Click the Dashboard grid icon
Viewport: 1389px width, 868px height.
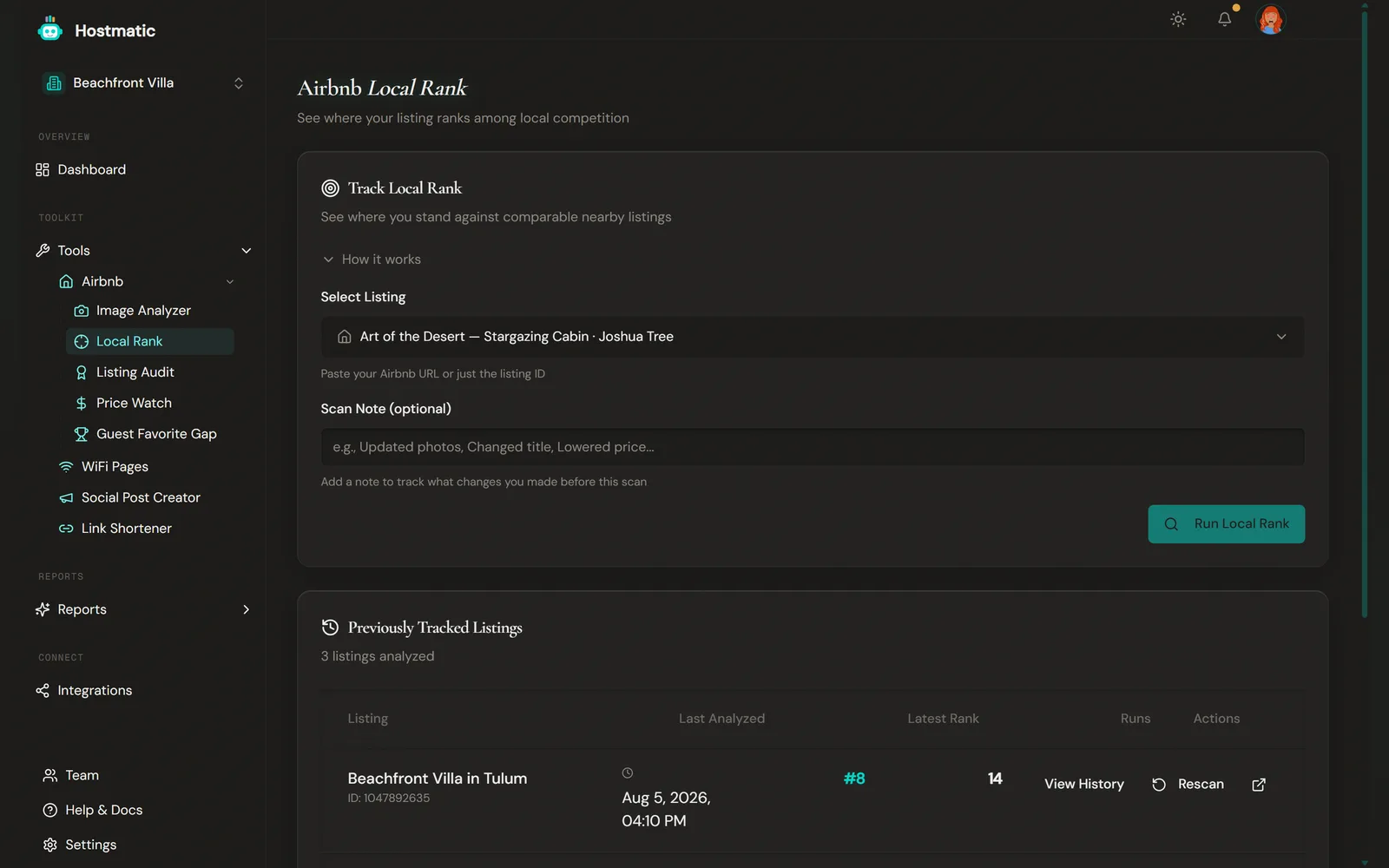tap(43, 170)
